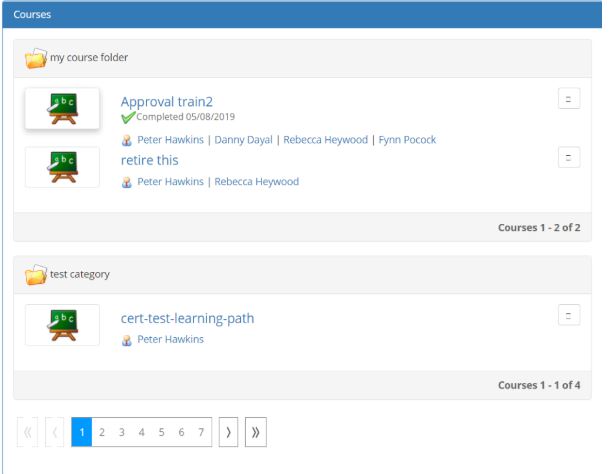Click the 'Courses 1 - 1 of 4' count
The width and height of the screenshot is (612, 474).
(x=539, y=385)
